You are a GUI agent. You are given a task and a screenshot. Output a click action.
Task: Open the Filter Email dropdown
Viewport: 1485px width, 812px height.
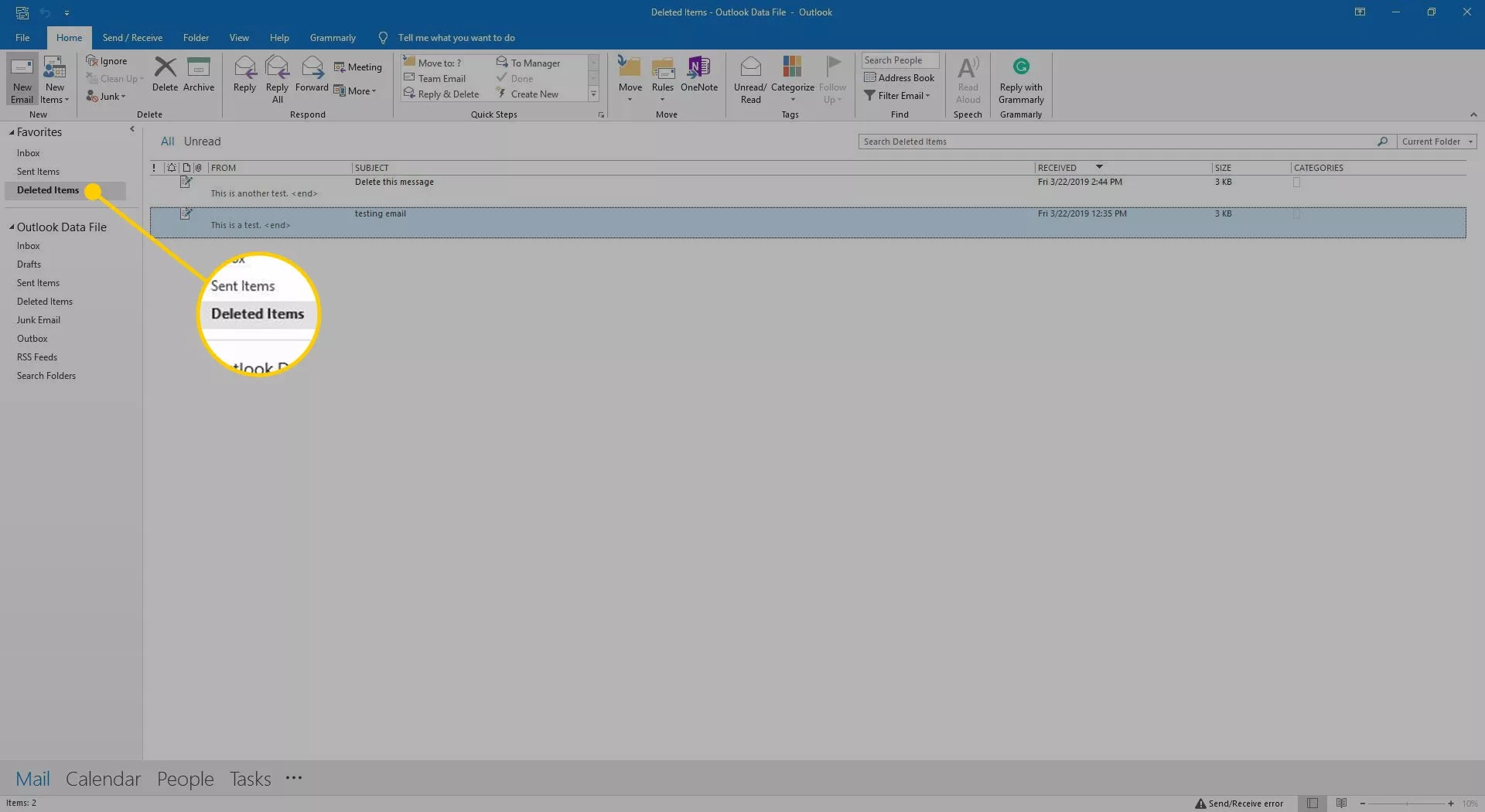pos(897,95)
